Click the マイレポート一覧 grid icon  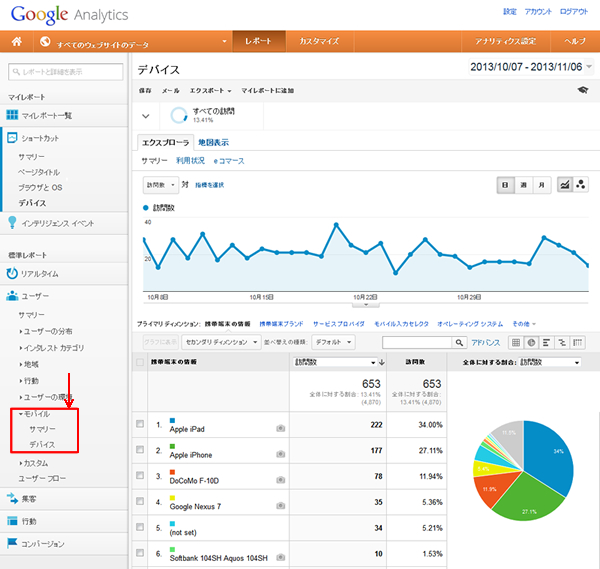12,115
